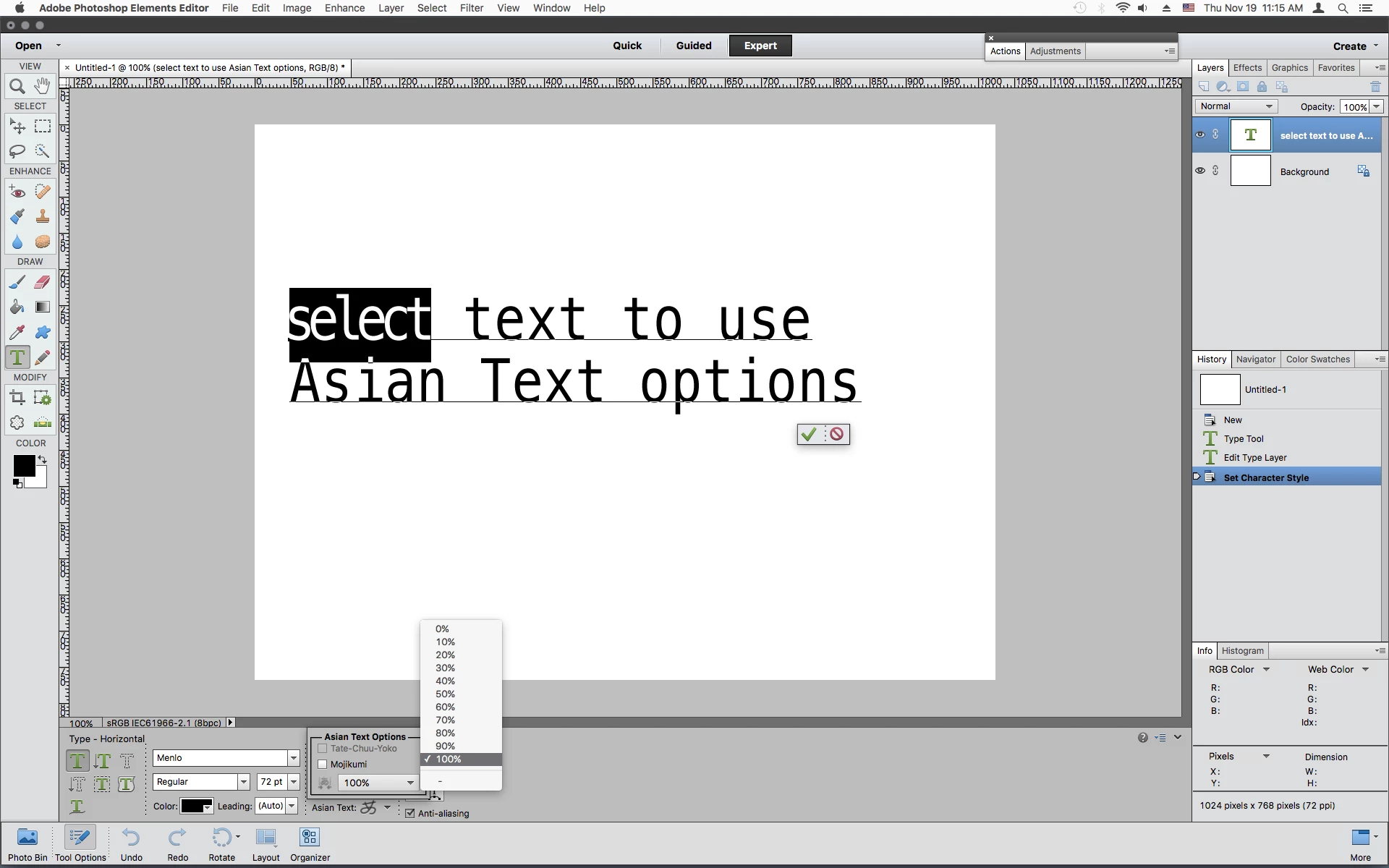Screen dimensions: 1389x868
Task: Select the Lasso tool
Action: pos(17,151)
